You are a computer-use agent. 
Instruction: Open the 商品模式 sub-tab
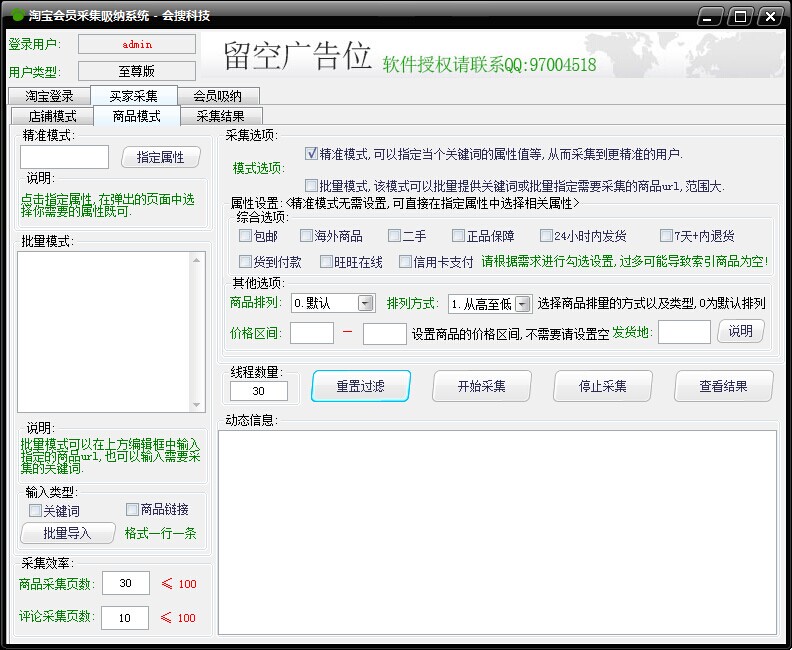pos(137,116)
